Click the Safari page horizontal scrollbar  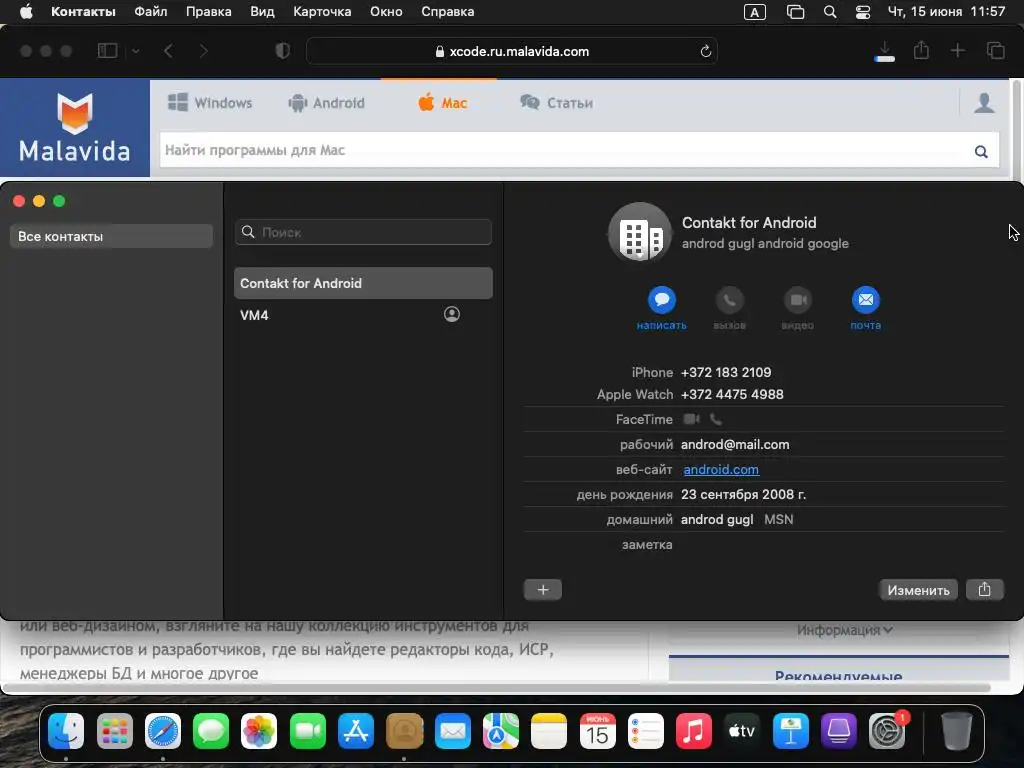click(x=496, y=688)
